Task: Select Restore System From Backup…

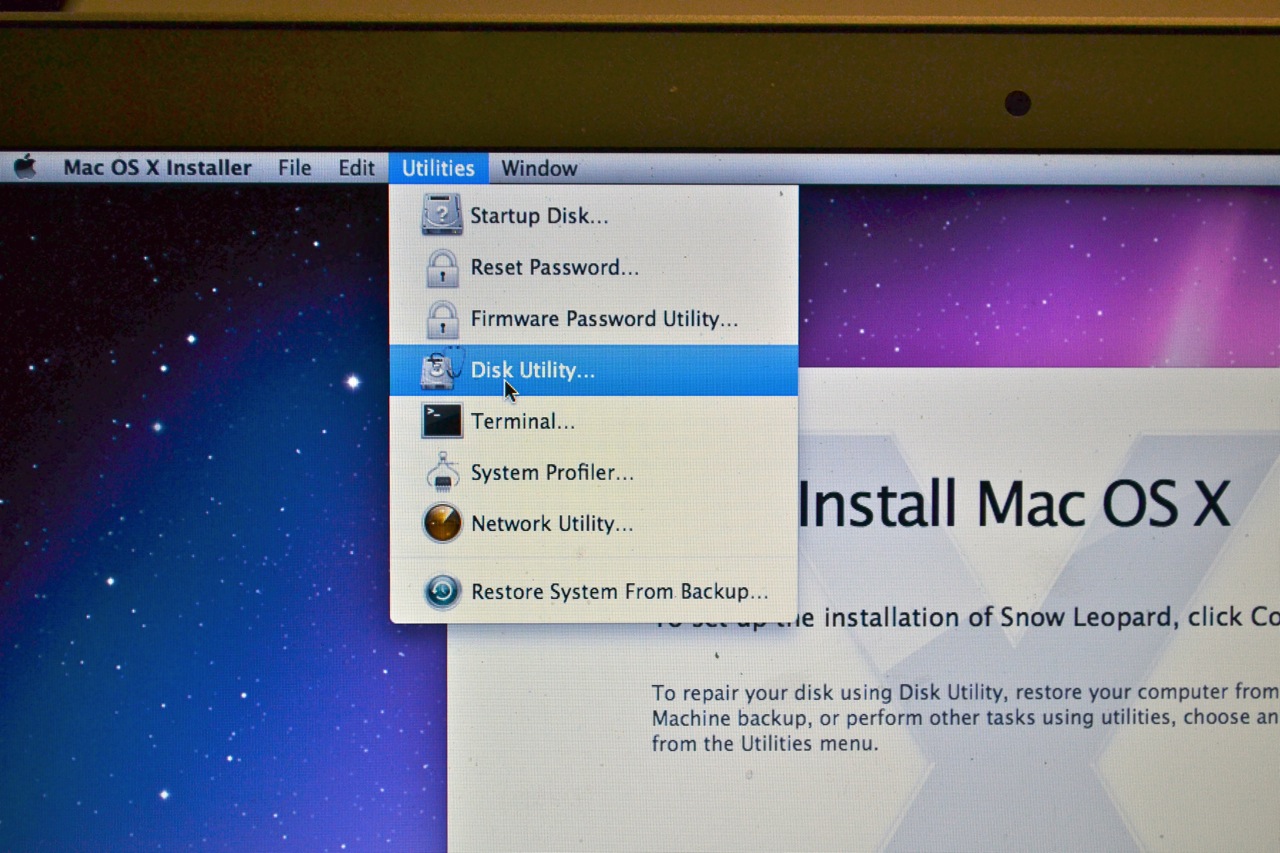Action: (594, 592)
